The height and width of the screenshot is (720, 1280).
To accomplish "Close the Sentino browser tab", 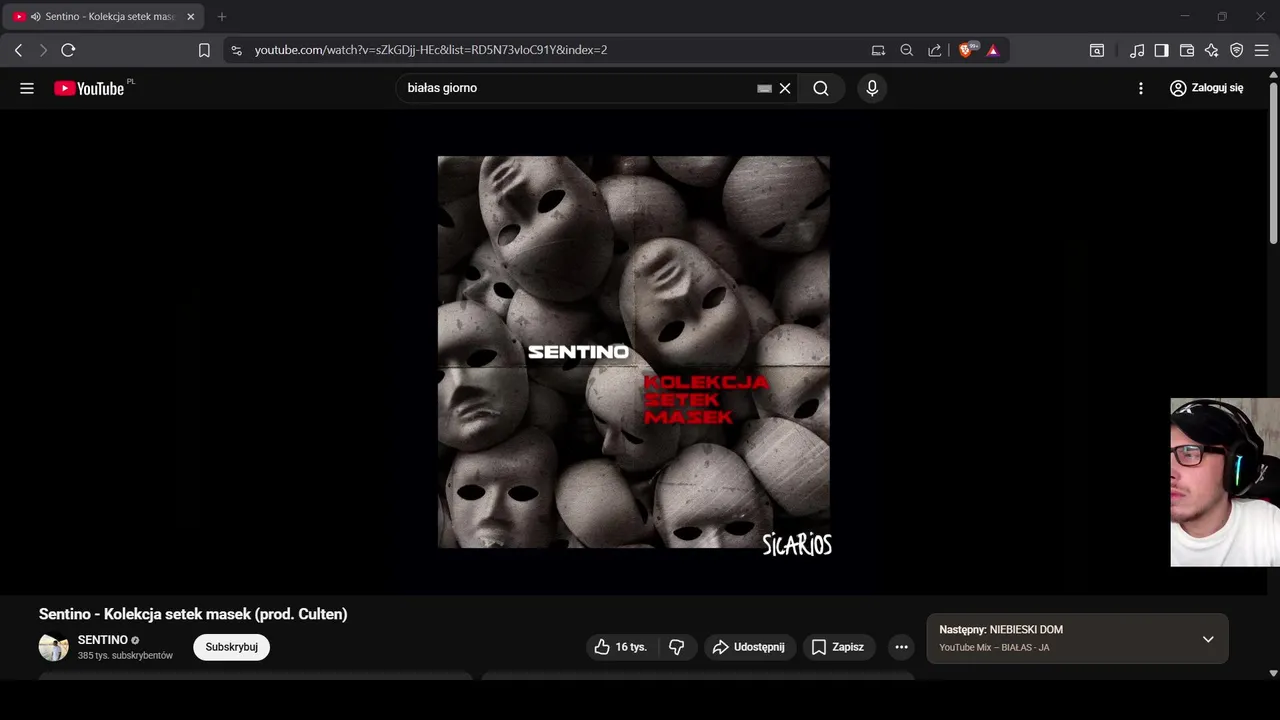I will 191,17.
